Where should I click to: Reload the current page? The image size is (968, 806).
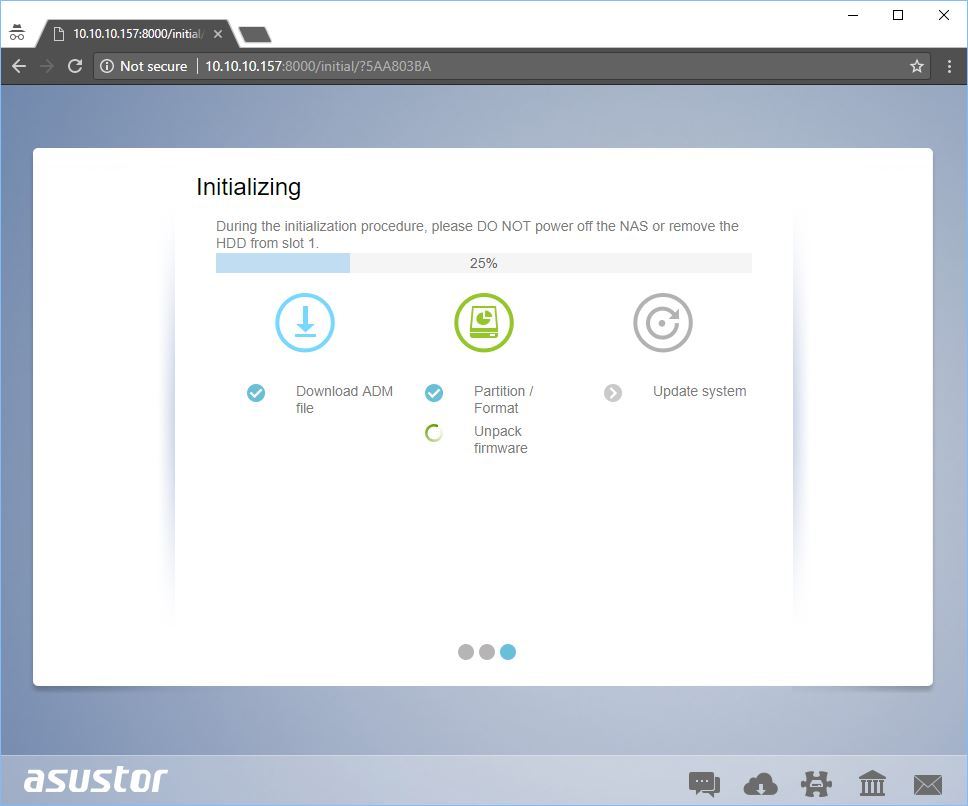coord(74,66)
